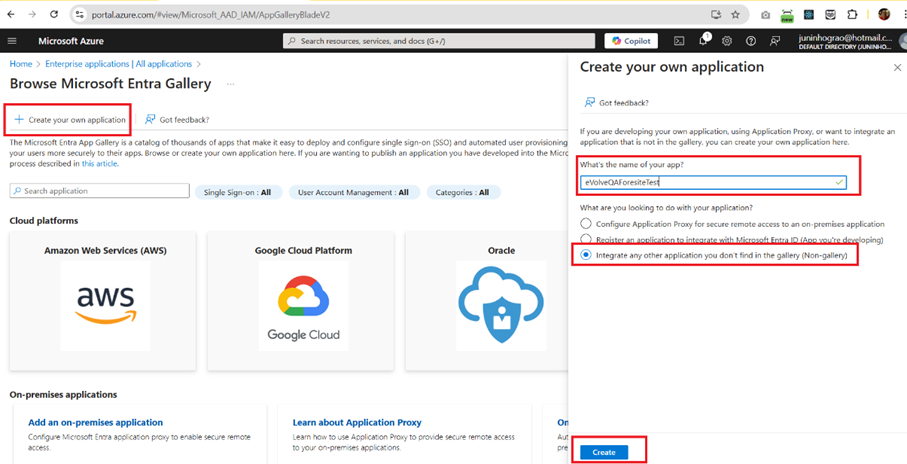This screenshot has width=907, height=464.
Task: Select Integrate any other application (Non-gallery) option
Action: [586, 255]
